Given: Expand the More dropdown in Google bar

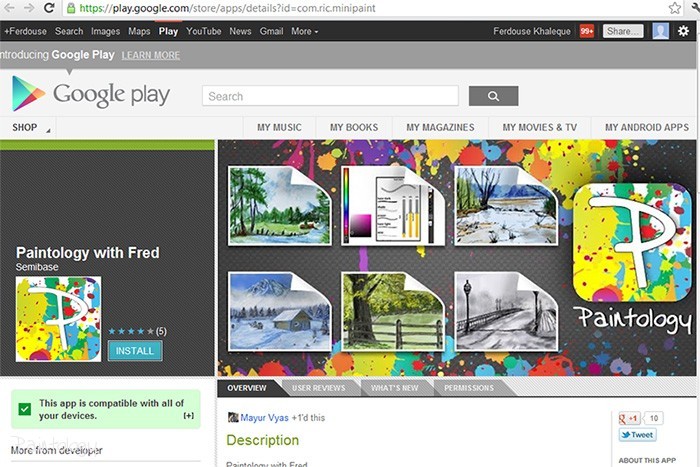Looking at the screenshot, I should tap(304, 31).
